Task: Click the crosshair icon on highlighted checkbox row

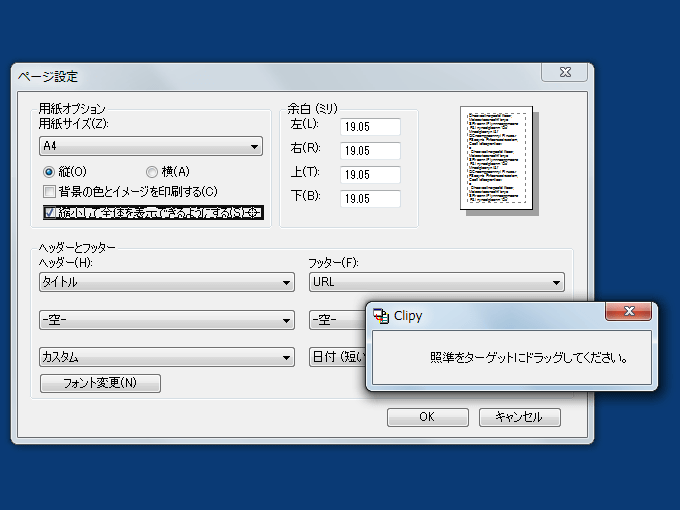Action: (254, 212)
